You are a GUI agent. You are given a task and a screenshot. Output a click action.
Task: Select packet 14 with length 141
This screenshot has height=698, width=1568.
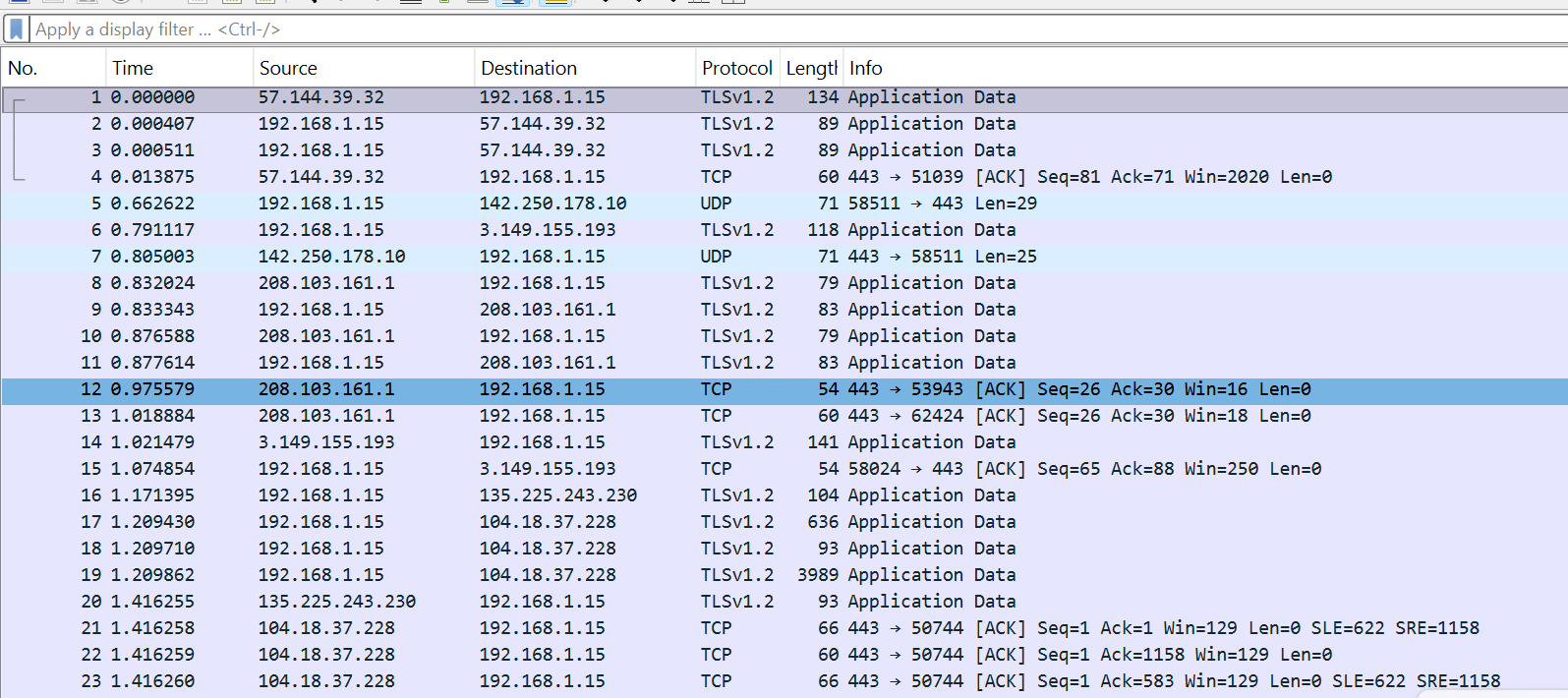click(784, 442)
